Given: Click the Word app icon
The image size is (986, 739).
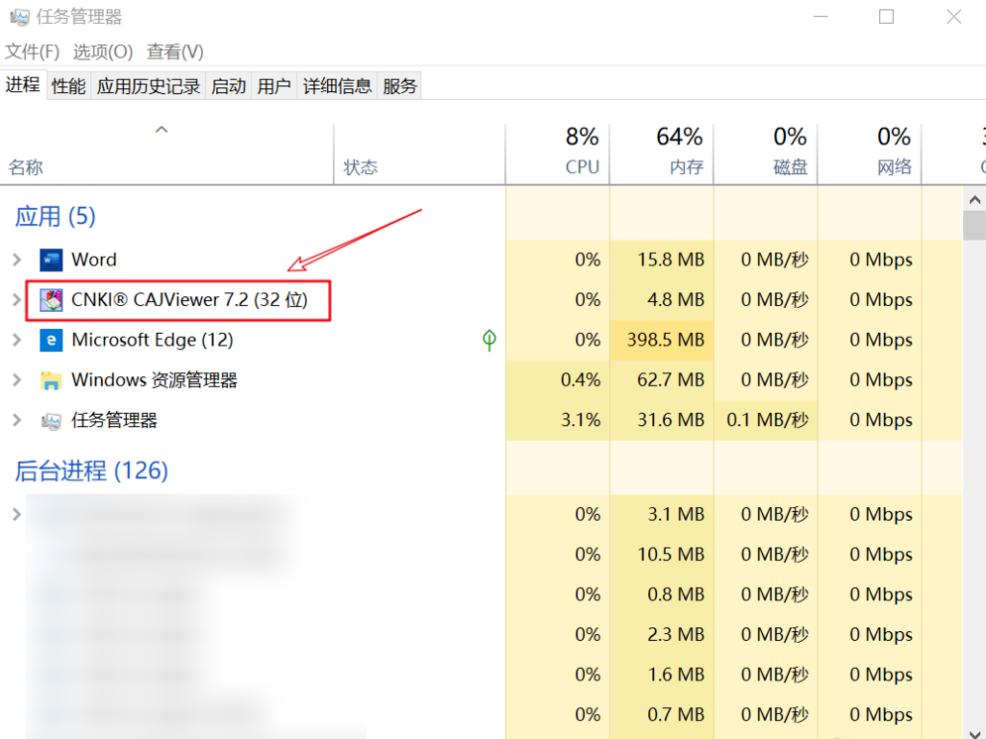Looking at the screenshot, I should click(x=51, y=260).
